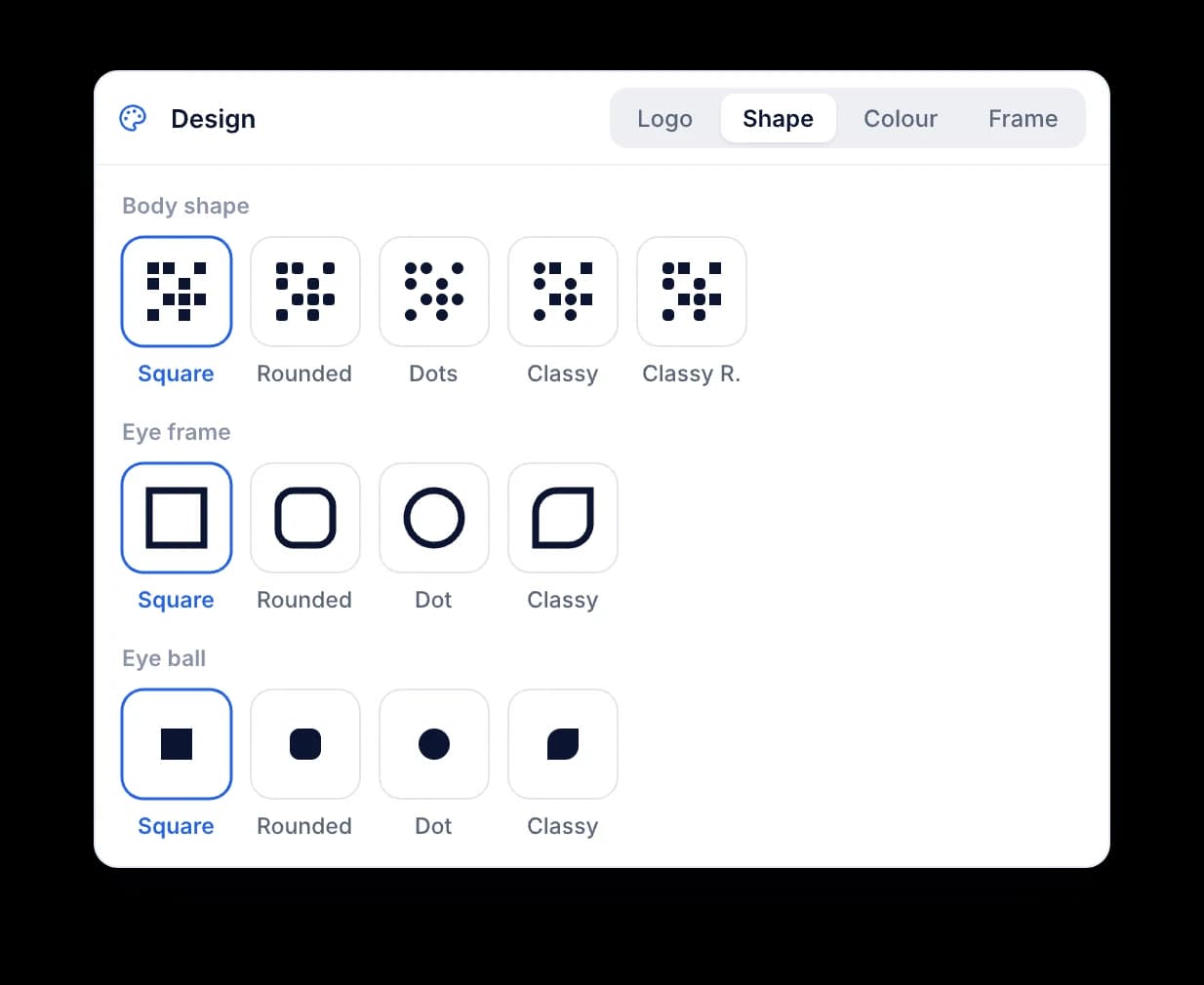Click the Classy R. label text
Screen dimensions: 1204x985
[692, 374]
